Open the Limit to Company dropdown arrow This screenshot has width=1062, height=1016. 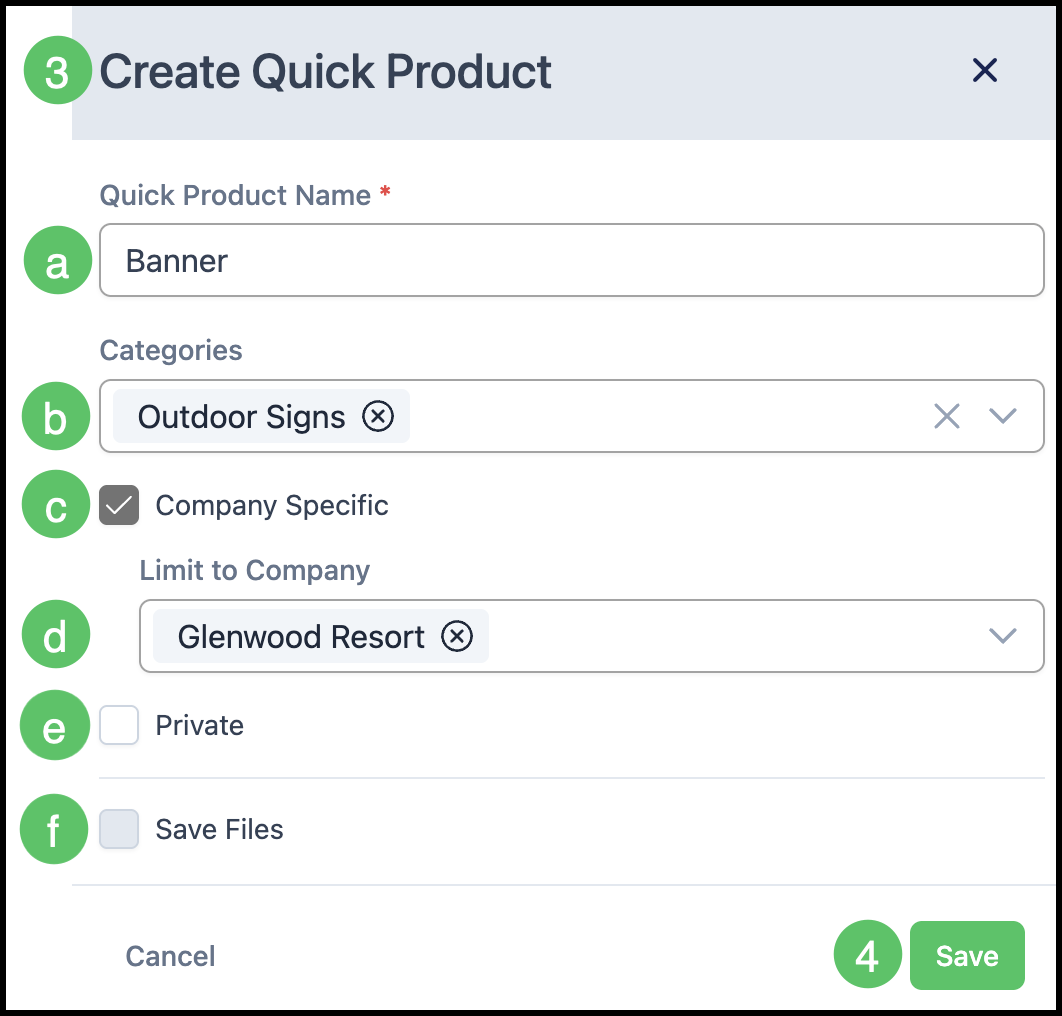pyautogui.click(x=1002, y=636)
